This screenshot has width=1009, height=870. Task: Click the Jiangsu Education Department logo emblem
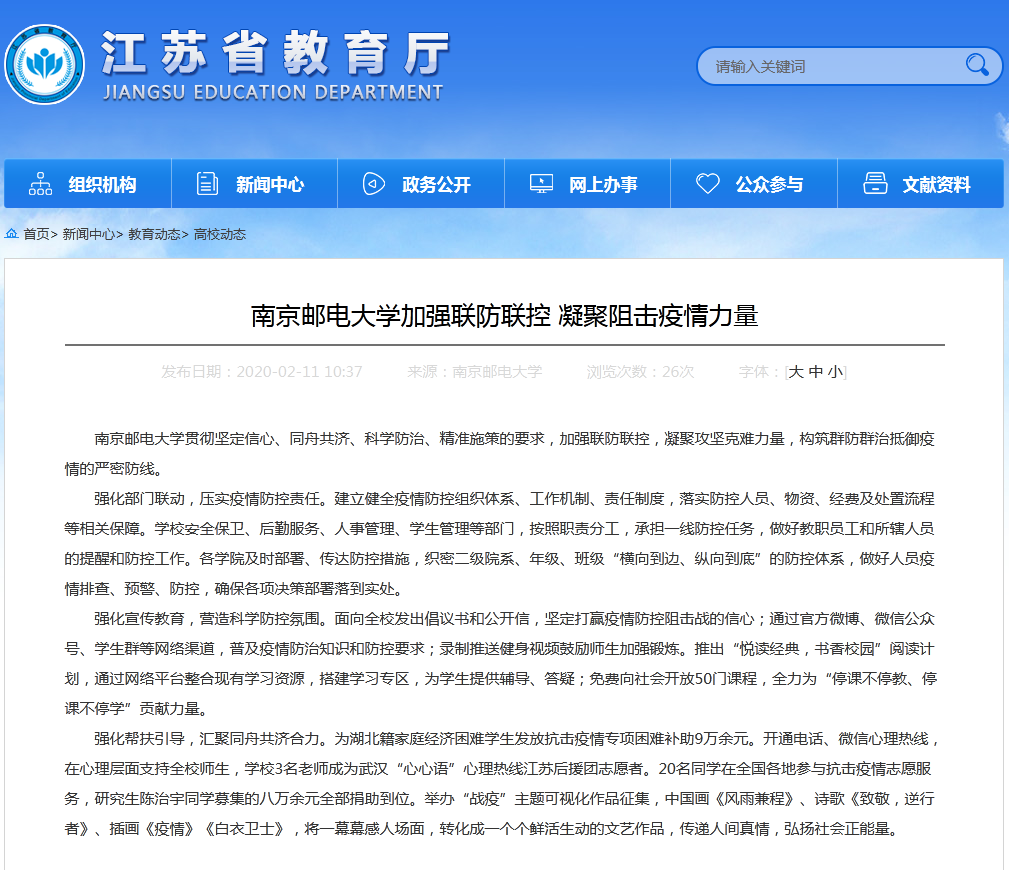[x=44, y=64]
